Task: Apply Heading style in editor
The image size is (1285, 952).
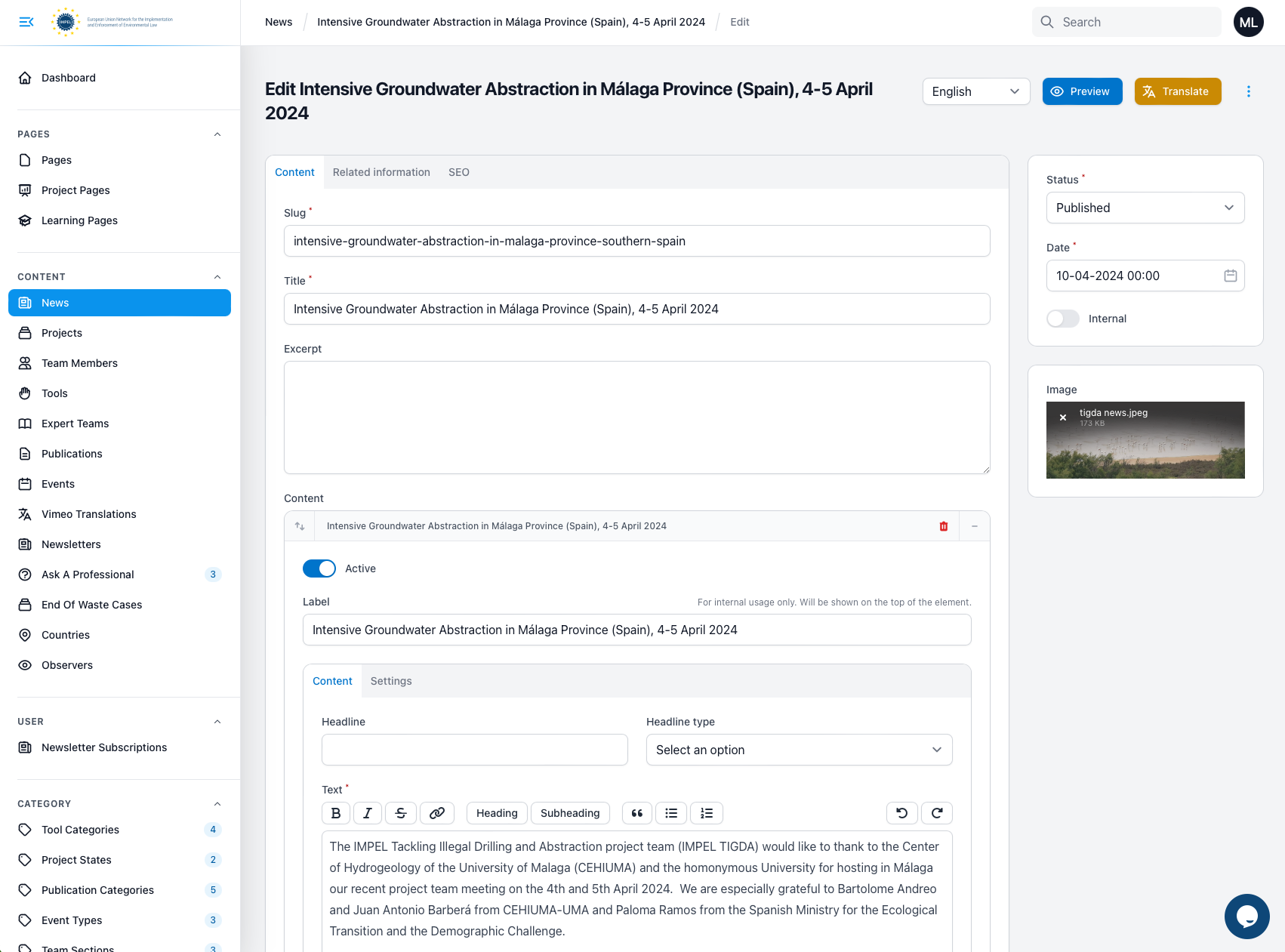Action: (x=497, y=813)
